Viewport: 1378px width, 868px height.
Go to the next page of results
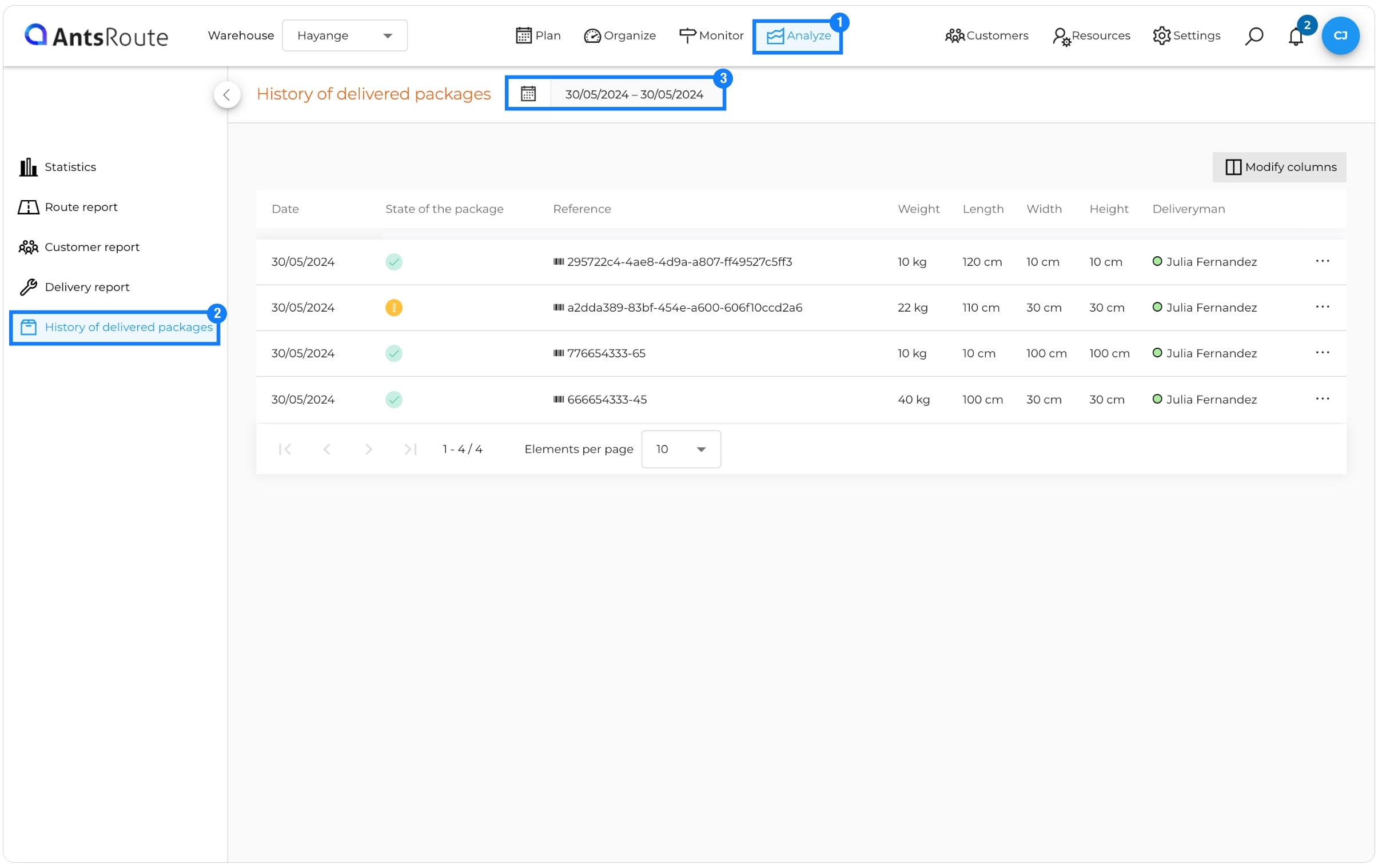click(x=369, y=450)
